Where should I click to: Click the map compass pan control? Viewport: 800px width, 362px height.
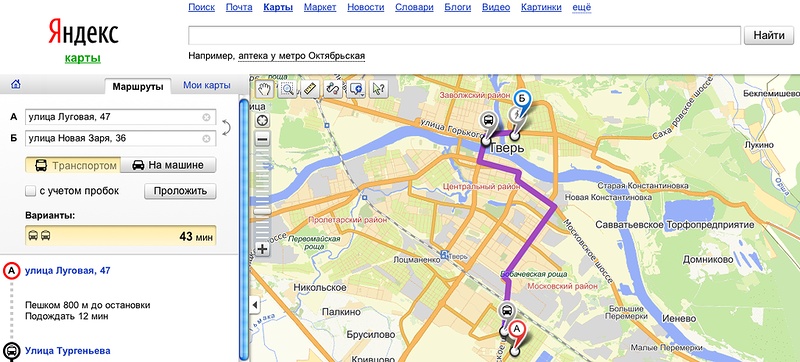[263, 121]
